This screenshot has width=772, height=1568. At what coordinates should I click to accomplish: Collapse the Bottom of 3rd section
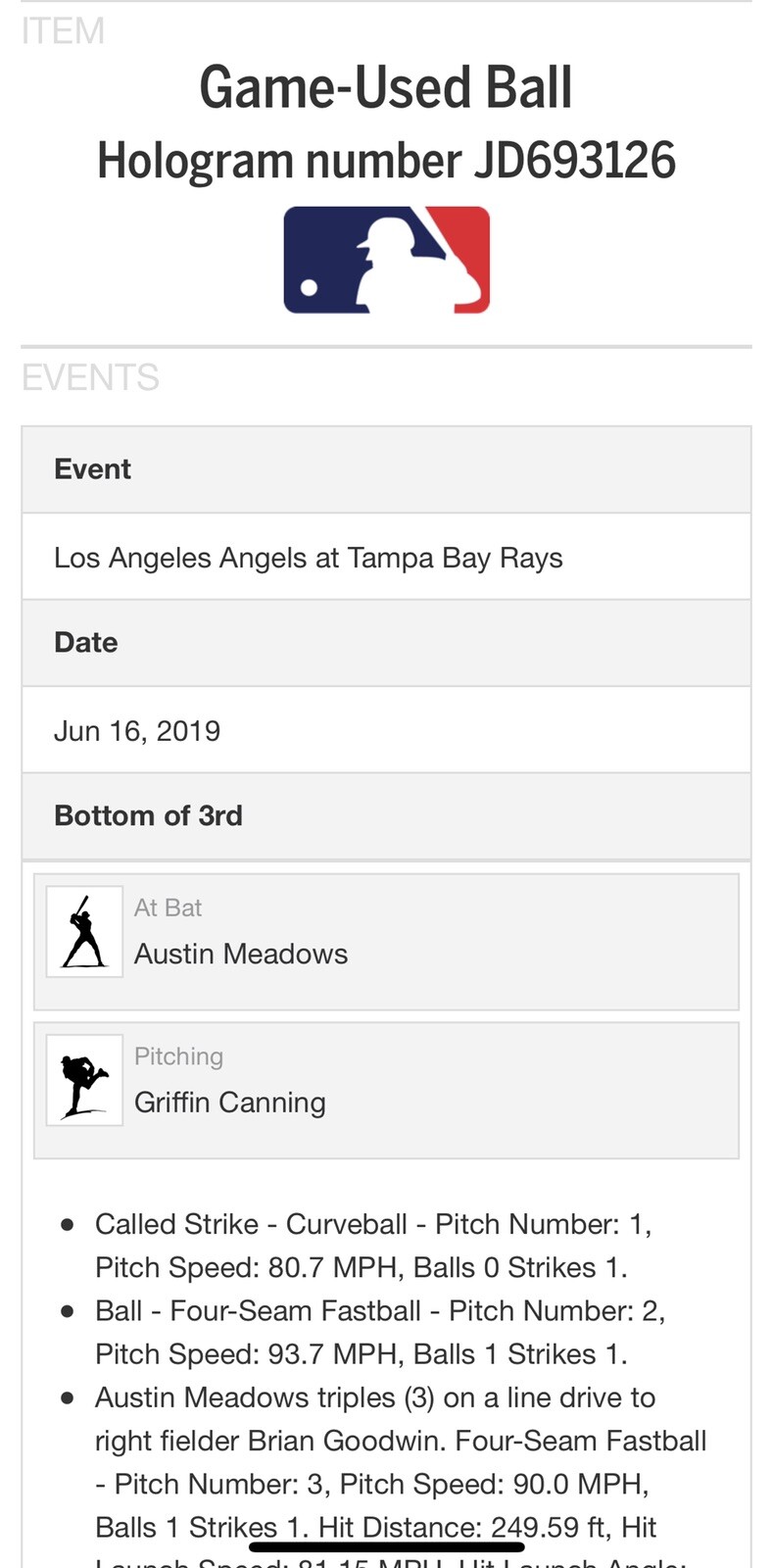386,816
